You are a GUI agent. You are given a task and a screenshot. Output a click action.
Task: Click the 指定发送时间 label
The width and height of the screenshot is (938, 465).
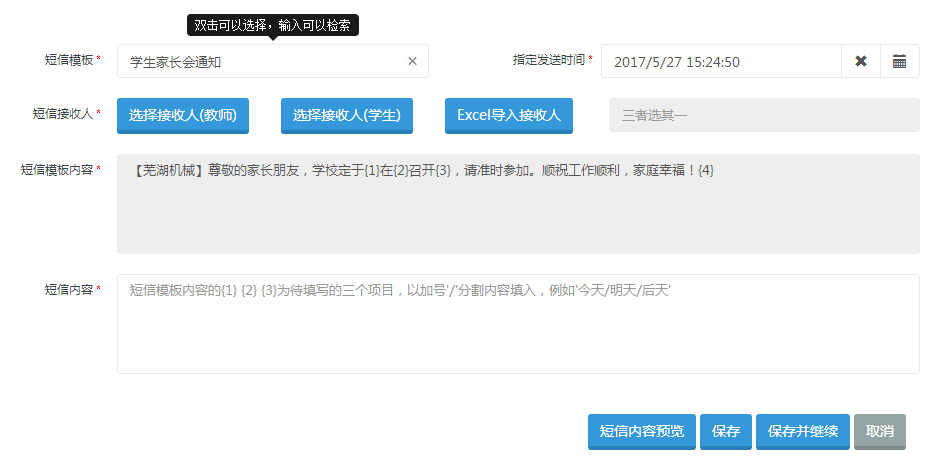pos(549,60)
